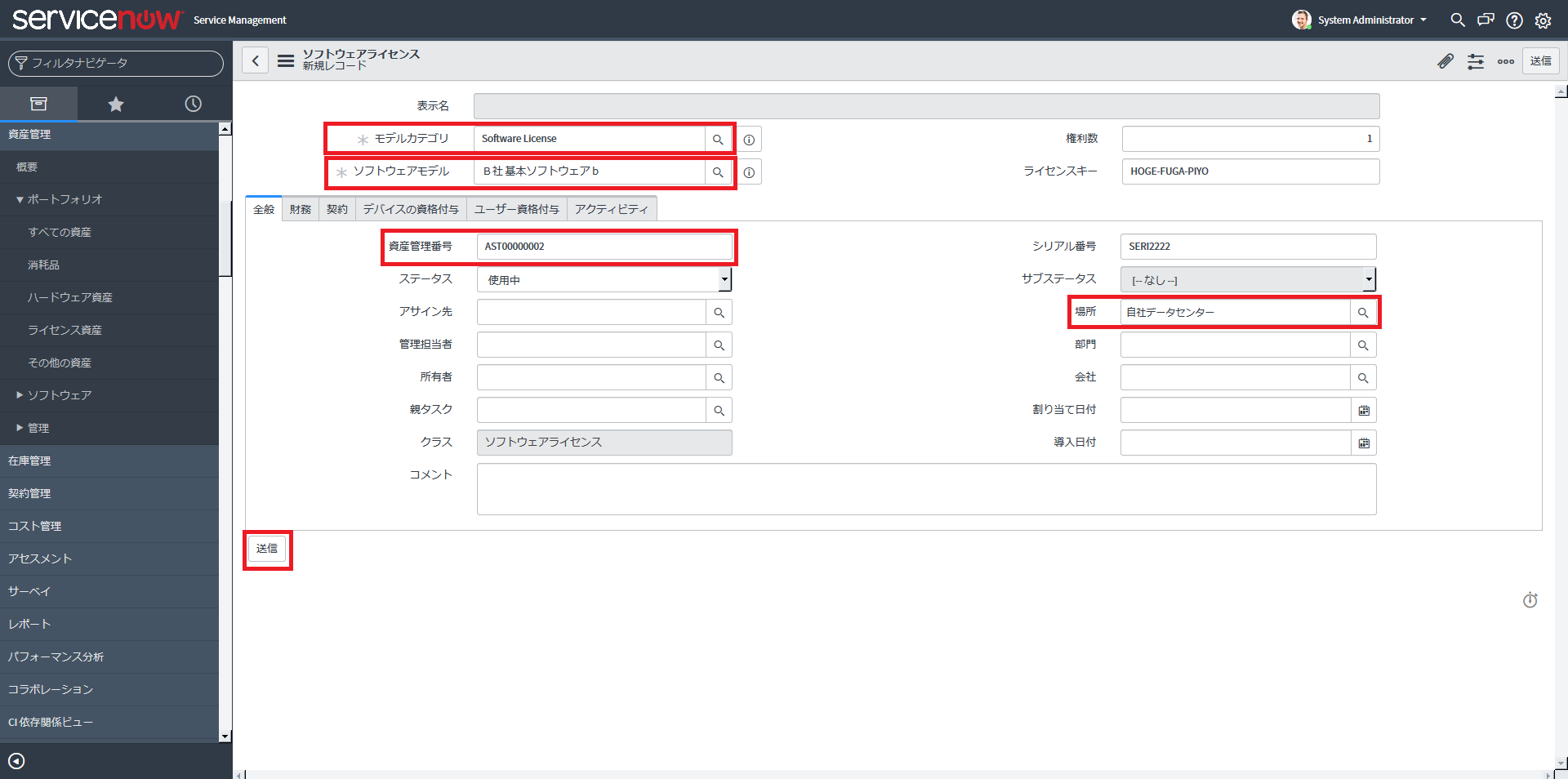Switch to the 契約 tab
1568x779 pixels.
337,209
